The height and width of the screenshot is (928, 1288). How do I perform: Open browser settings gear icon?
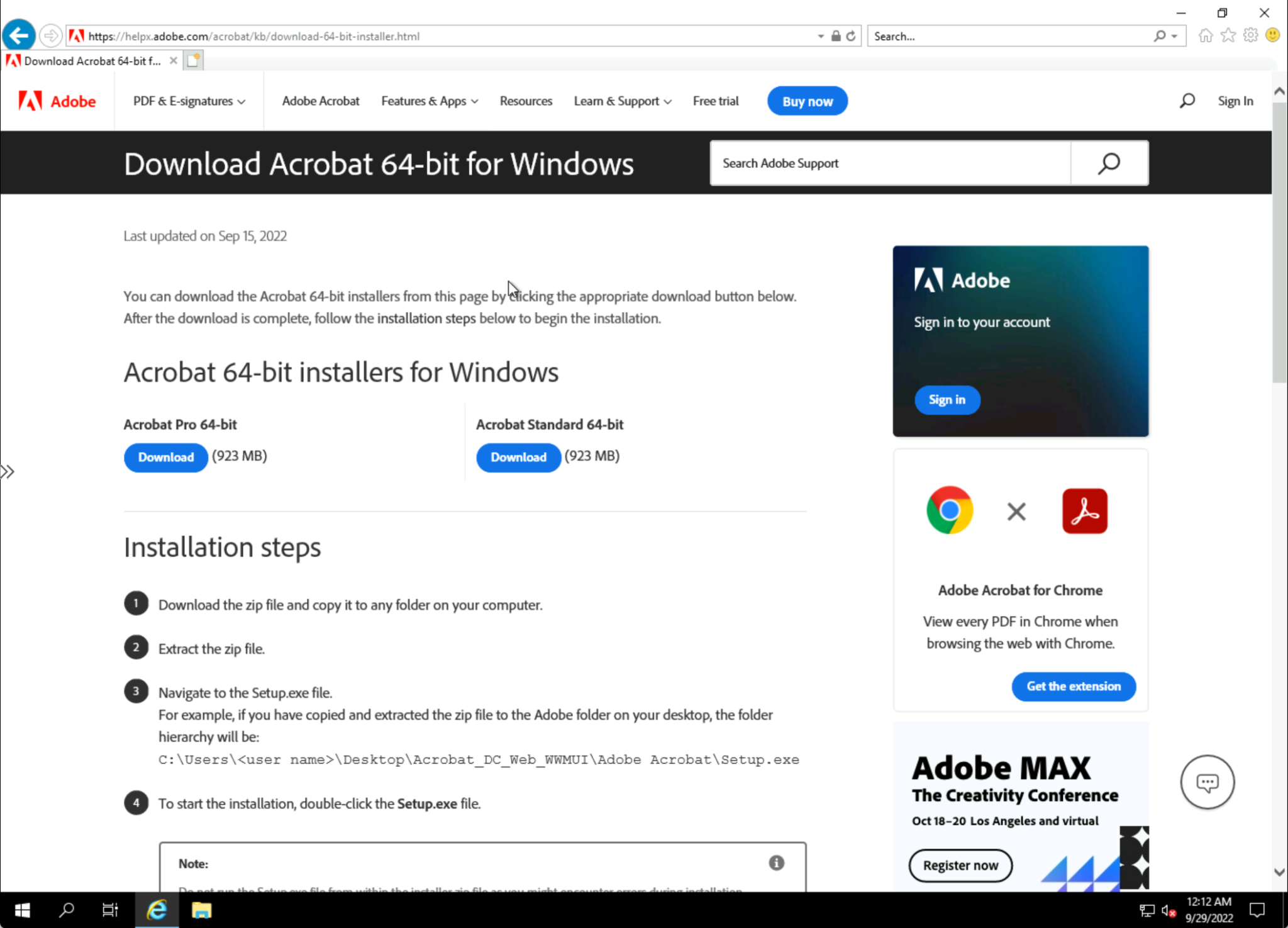coord(1250,36)
